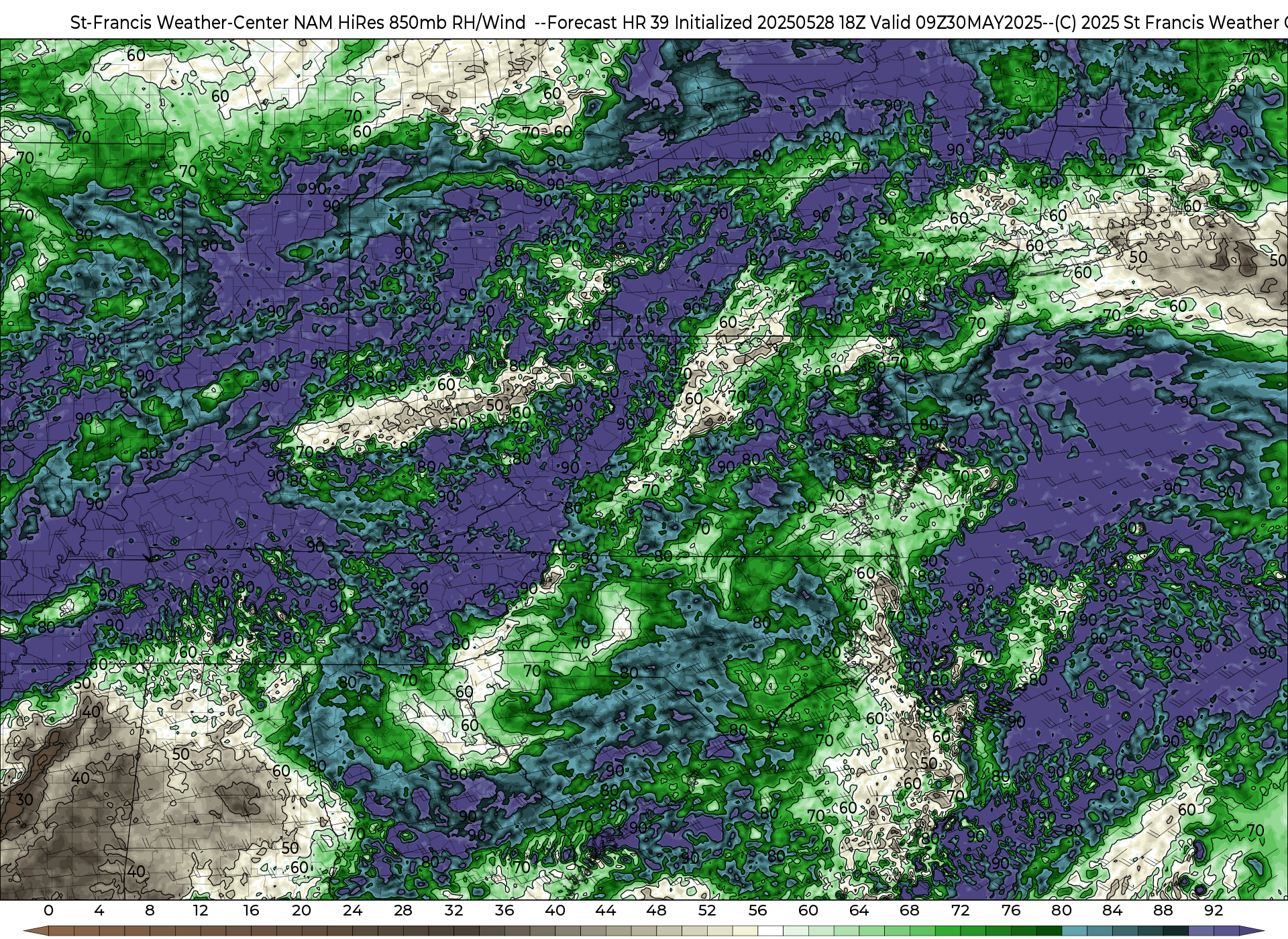Click the colorbar label '88'
Image resolution: width=1288 pixels, height=939 pixels.
(x=1163, y=910)
